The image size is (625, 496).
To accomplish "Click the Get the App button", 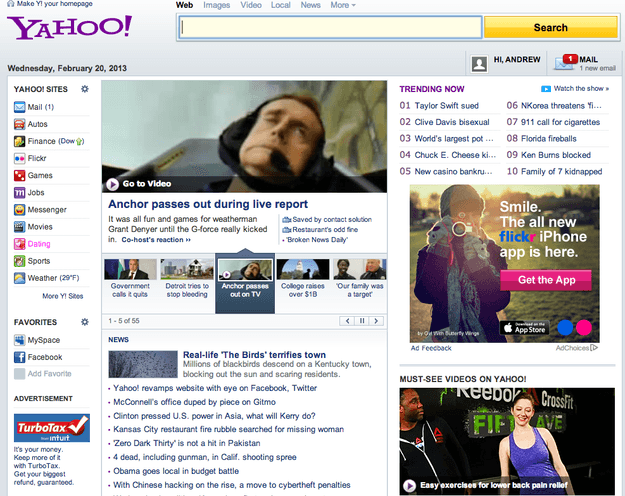I will (546, 280).
